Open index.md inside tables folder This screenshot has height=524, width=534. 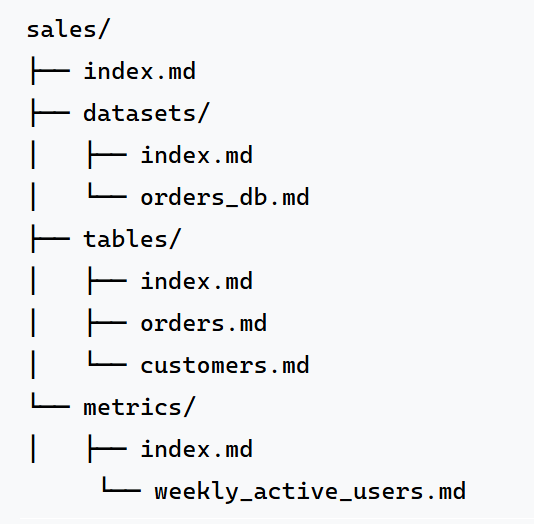[197, 281]
